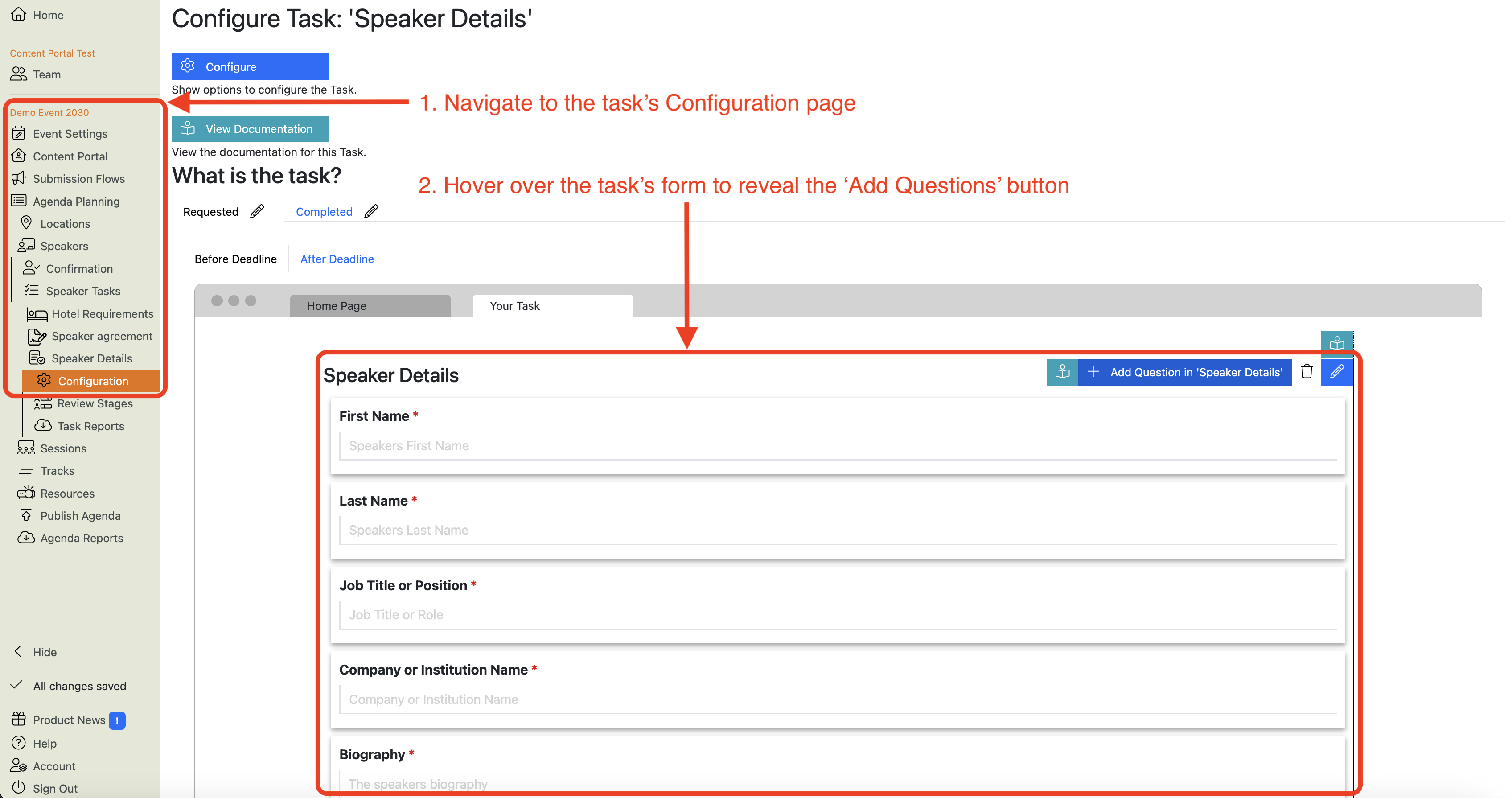Click Company or Institution Name field
1512x798 pixels.
[x=838, y=699]
